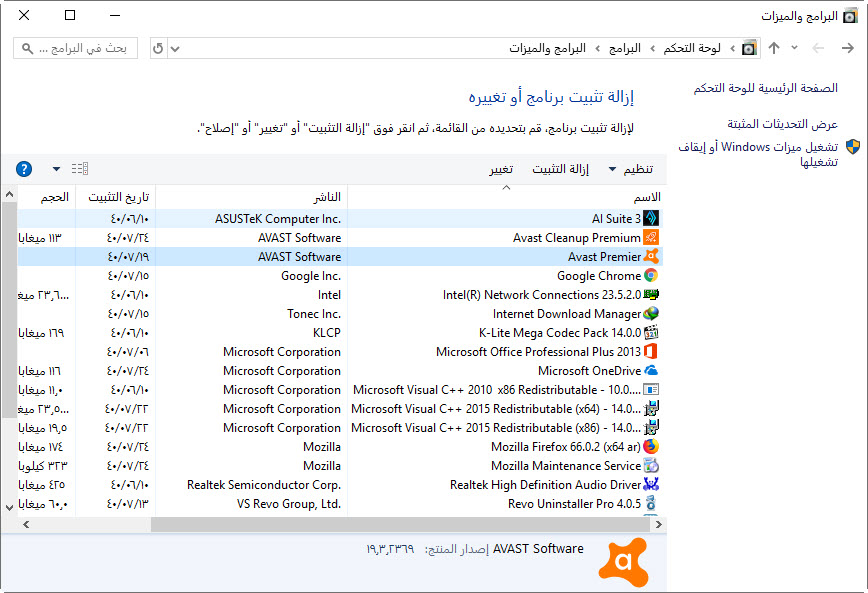Click ASUSTeK Computer Inc. publisher cell
Image resolution: width=868 pixels, height=593 pixels.
(x=277, y=219)
